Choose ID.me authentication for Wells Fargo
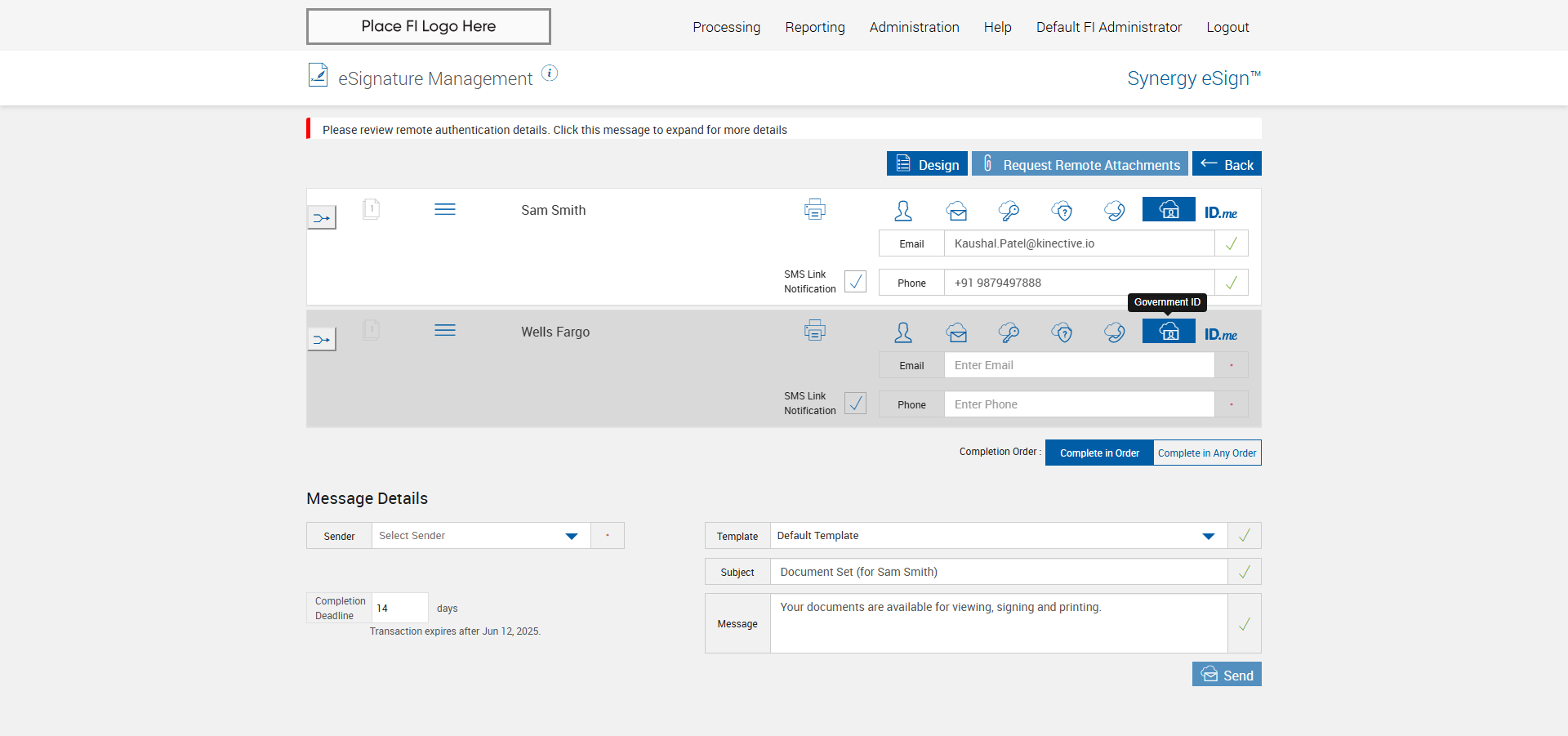Screen dimensions: 1568x736 [x=1221, y=335]
